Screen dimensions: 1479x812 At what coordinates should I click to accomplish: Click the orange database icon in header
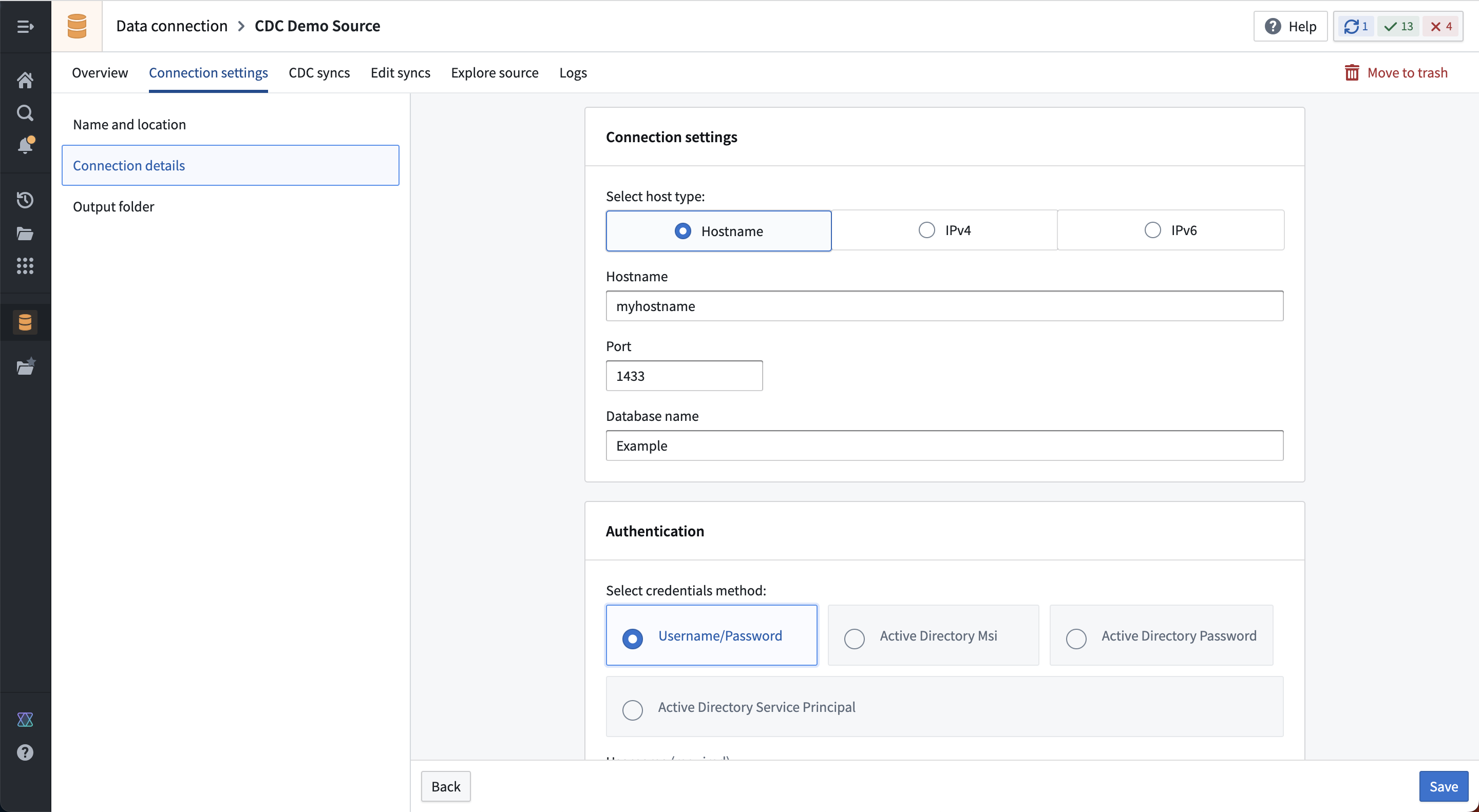tap(77, 26)
